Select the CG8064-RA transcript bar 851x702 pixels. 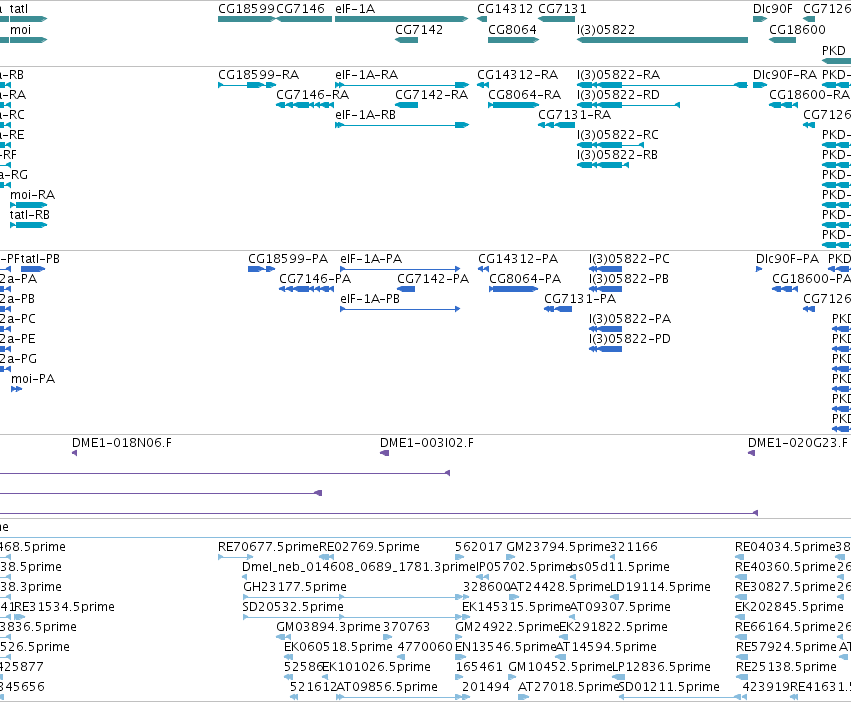pos(513,105)
